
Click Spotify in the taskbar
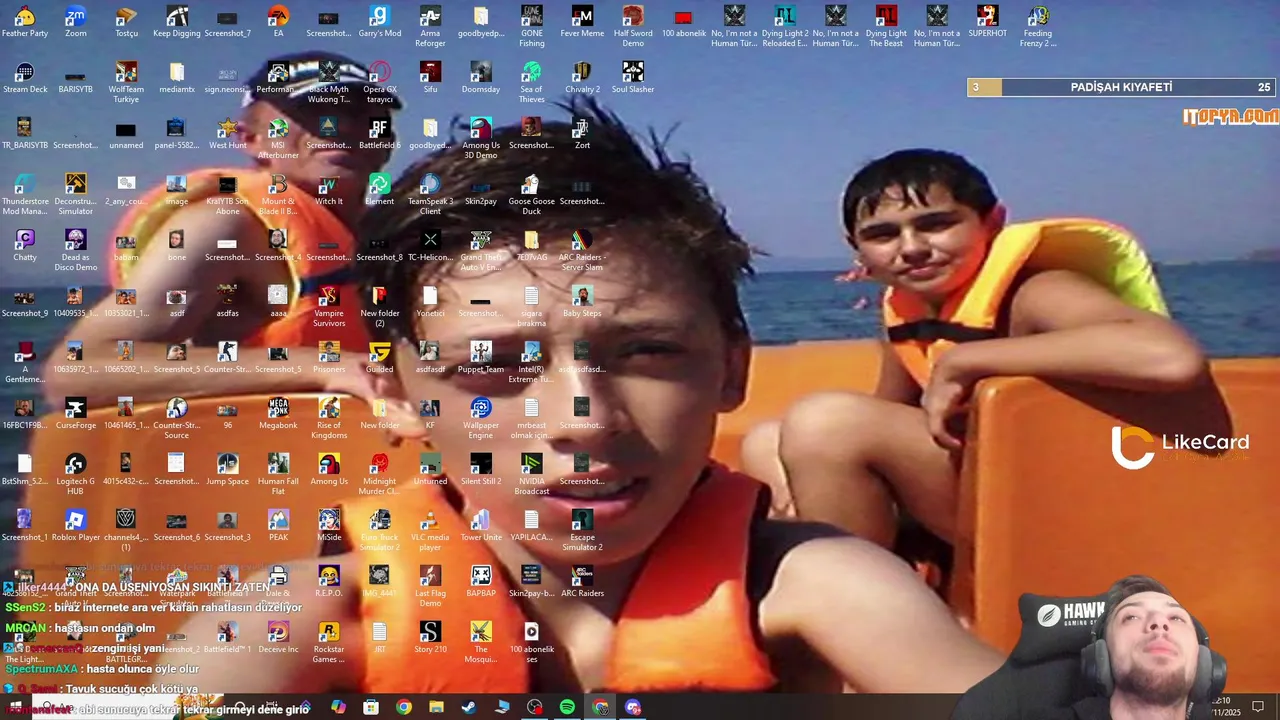click(567, 707)
